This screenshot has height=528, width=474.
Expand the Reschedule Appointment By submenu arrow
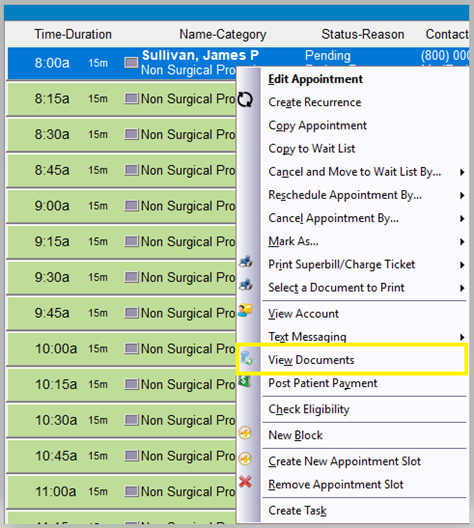(x=462, y=196)
